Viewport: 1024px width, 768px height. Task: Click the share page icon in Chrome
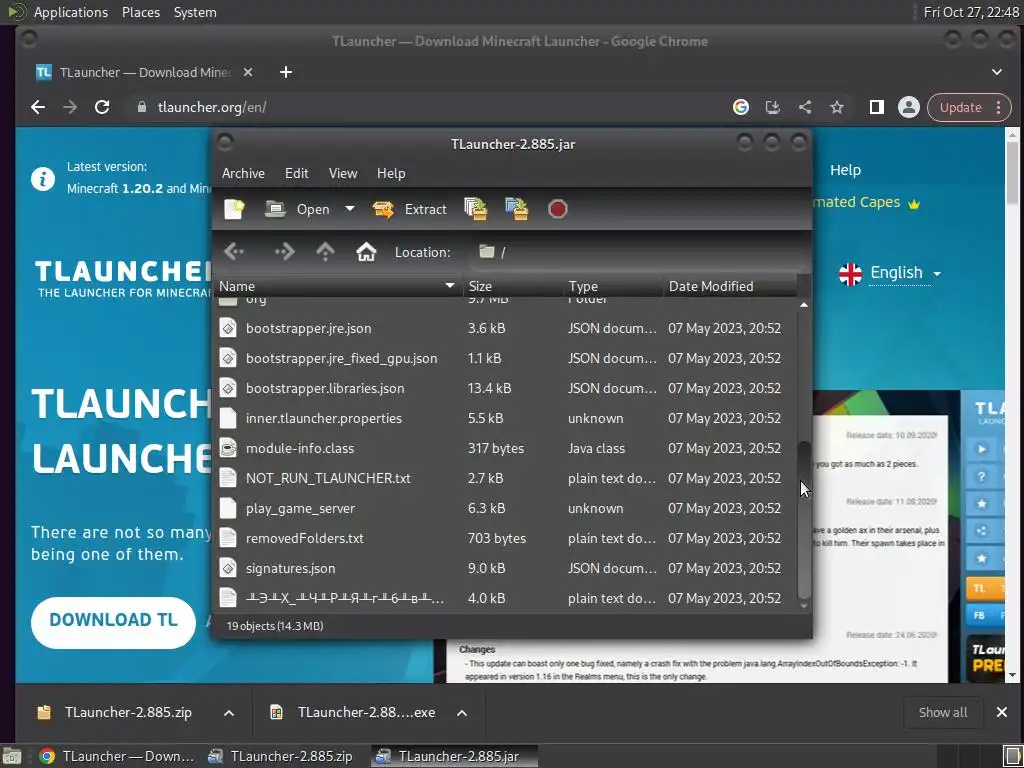805,107
